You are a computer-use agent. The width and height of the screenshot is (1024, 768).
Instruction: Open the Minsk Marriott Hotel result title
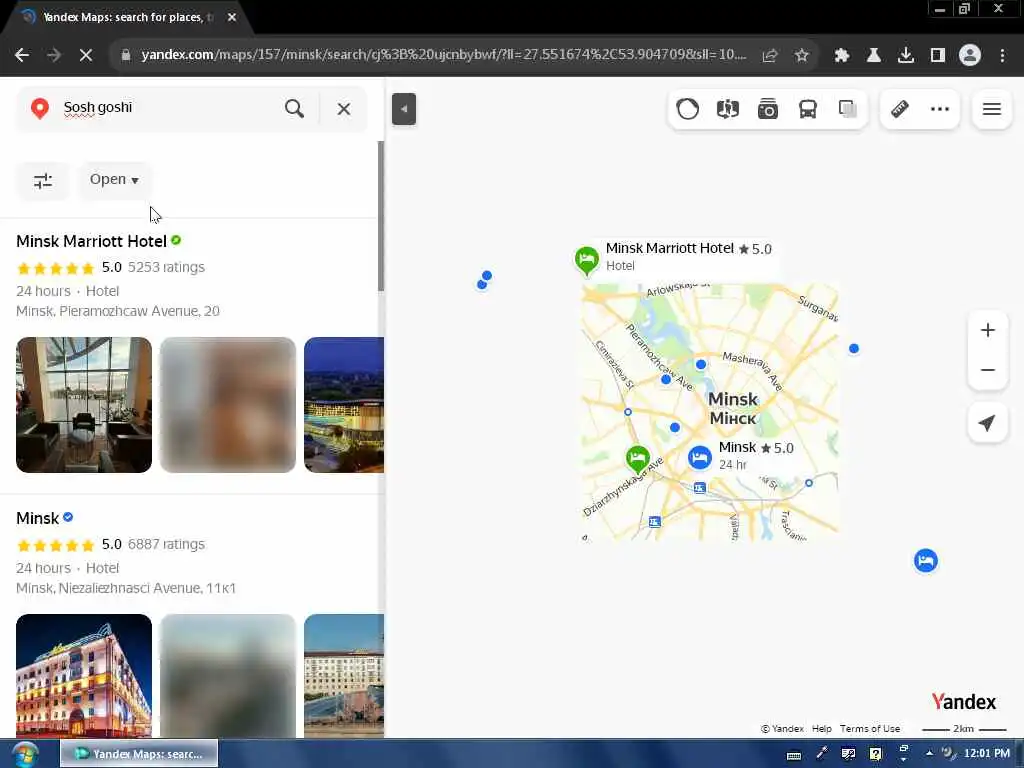click(91, 242)
